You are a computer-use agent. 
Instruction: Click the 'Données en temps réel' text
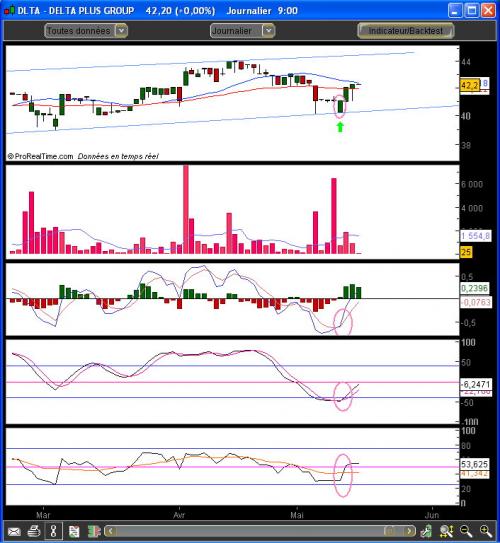pos(118,156)
